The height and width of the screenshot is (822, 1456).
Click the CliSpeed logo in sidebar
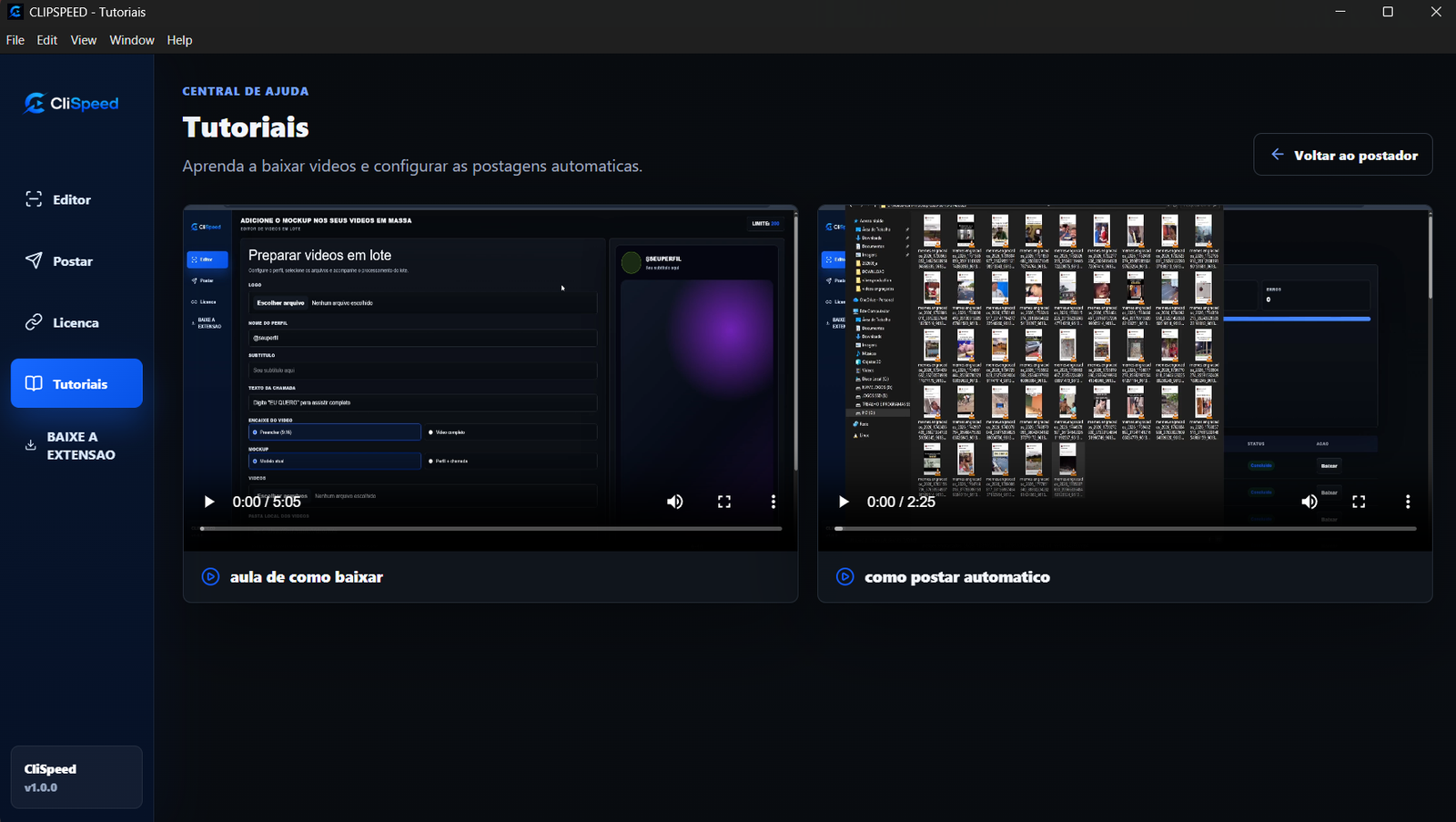(72, 104)
